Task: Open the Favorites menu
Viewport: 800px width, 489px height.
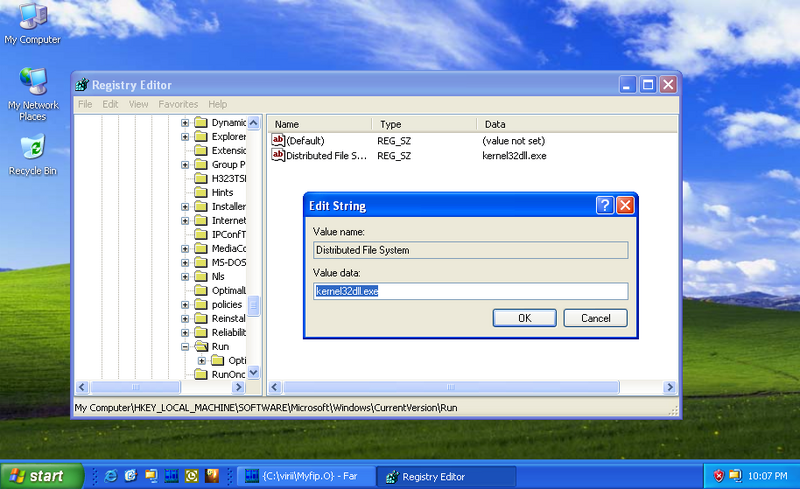Action: point(178,104)
